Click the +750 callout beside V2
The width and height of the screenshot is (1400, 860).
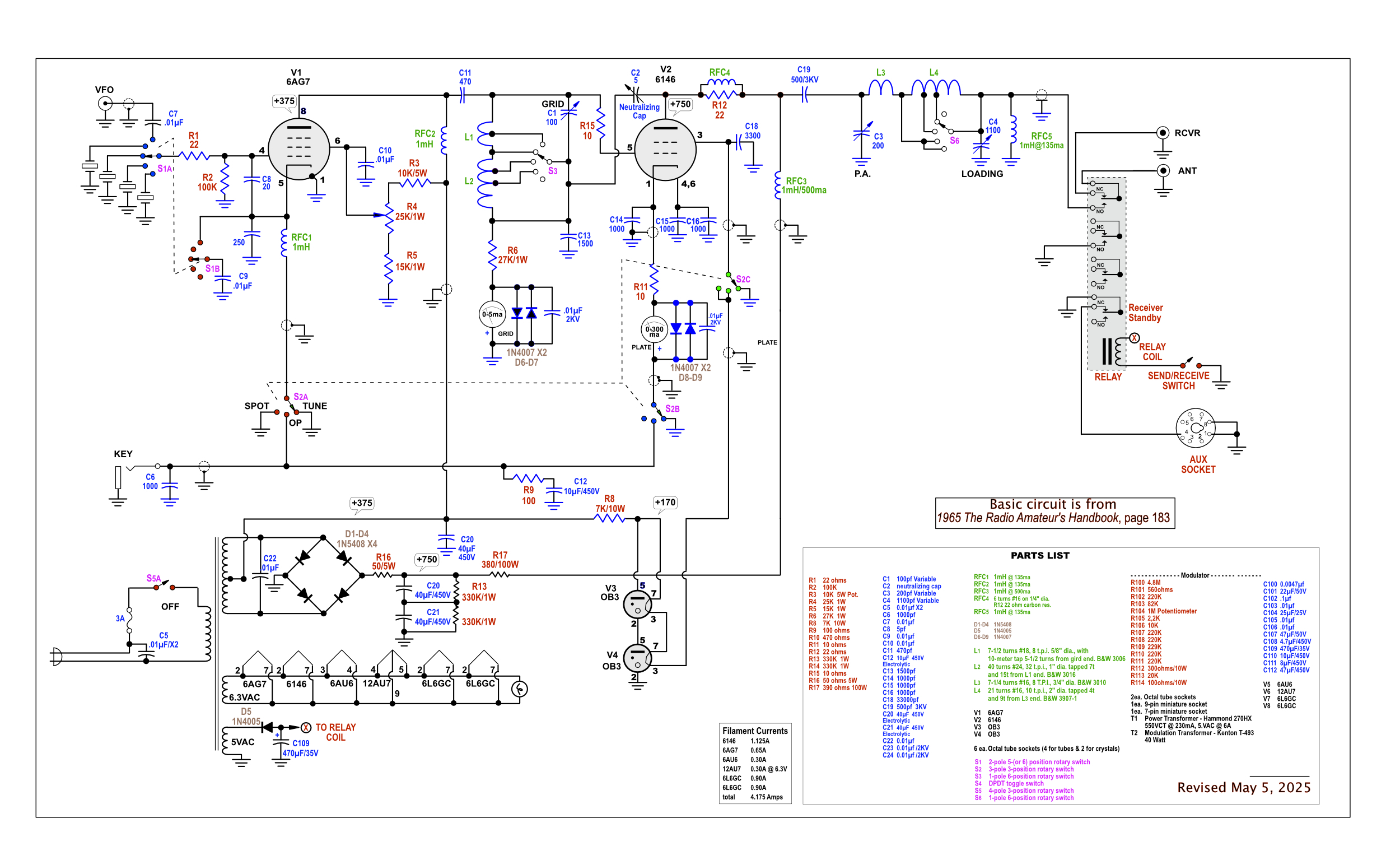pyautogui.click(x=680, y=104)
